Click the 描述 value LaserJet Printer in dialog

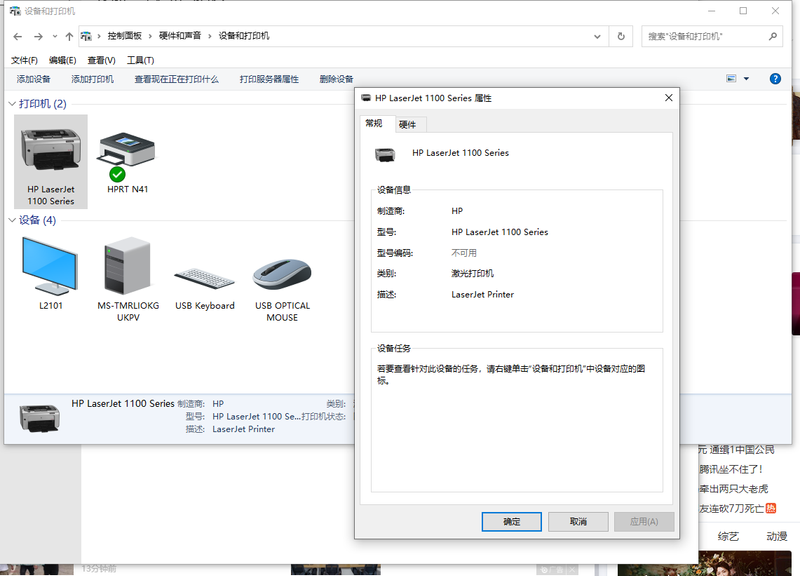pos(482,294)
